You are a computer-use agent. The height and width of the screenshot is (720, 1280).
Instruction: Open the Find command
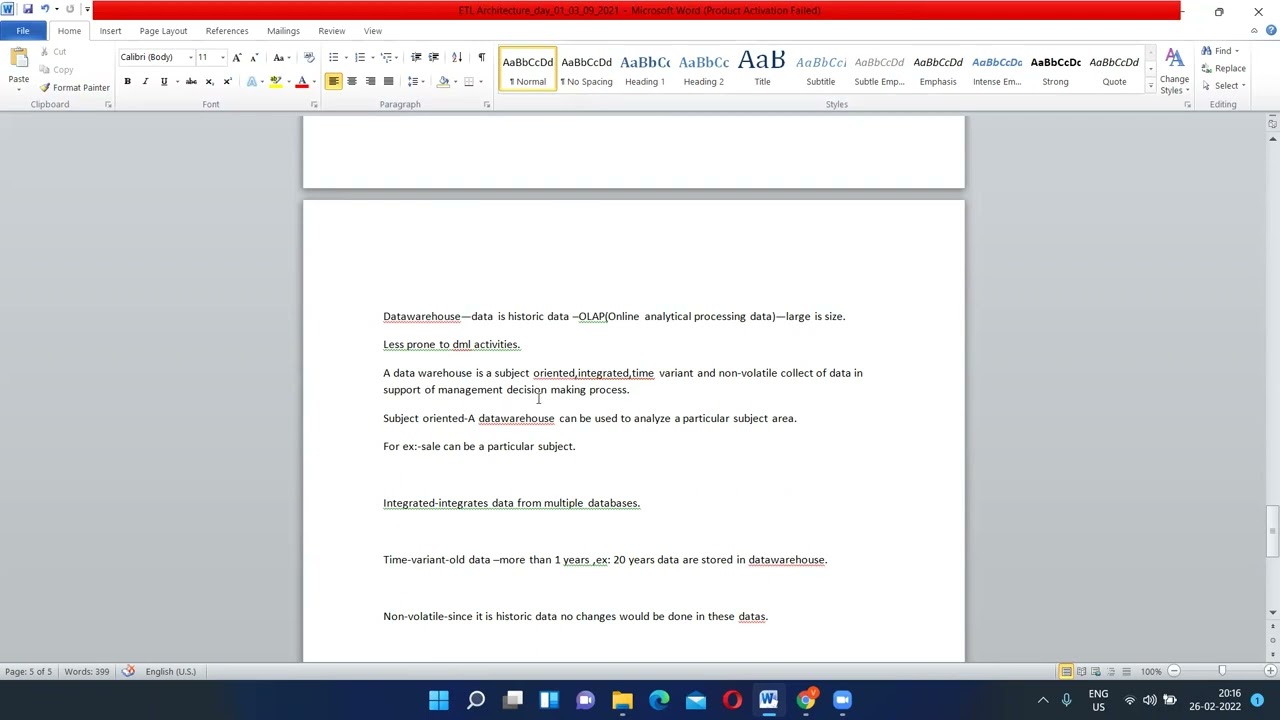tap(1216, 51)
